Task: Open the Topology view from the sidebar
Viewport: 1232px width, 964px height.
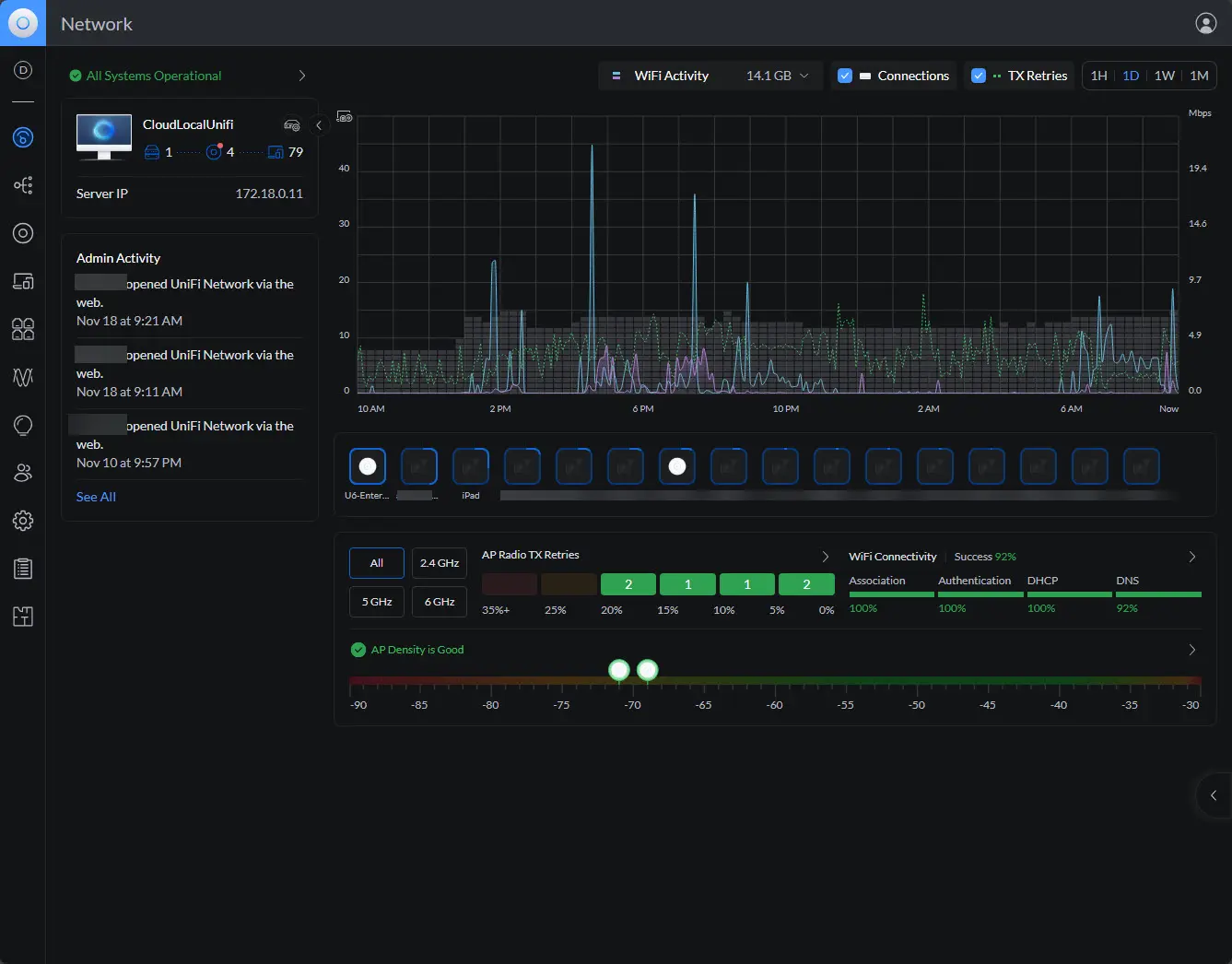Action: coord(23,185)
